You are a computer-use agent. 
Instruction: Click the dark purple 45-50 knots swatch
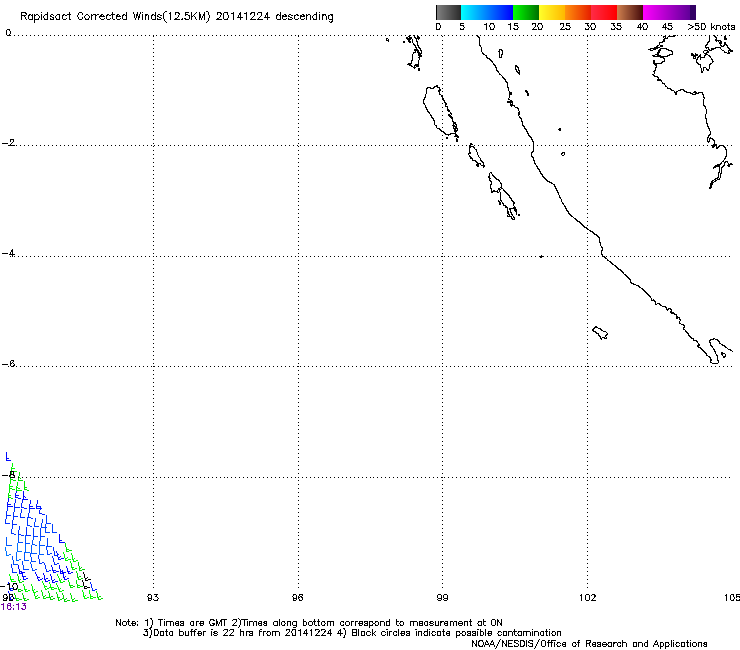tap(682, 12)
